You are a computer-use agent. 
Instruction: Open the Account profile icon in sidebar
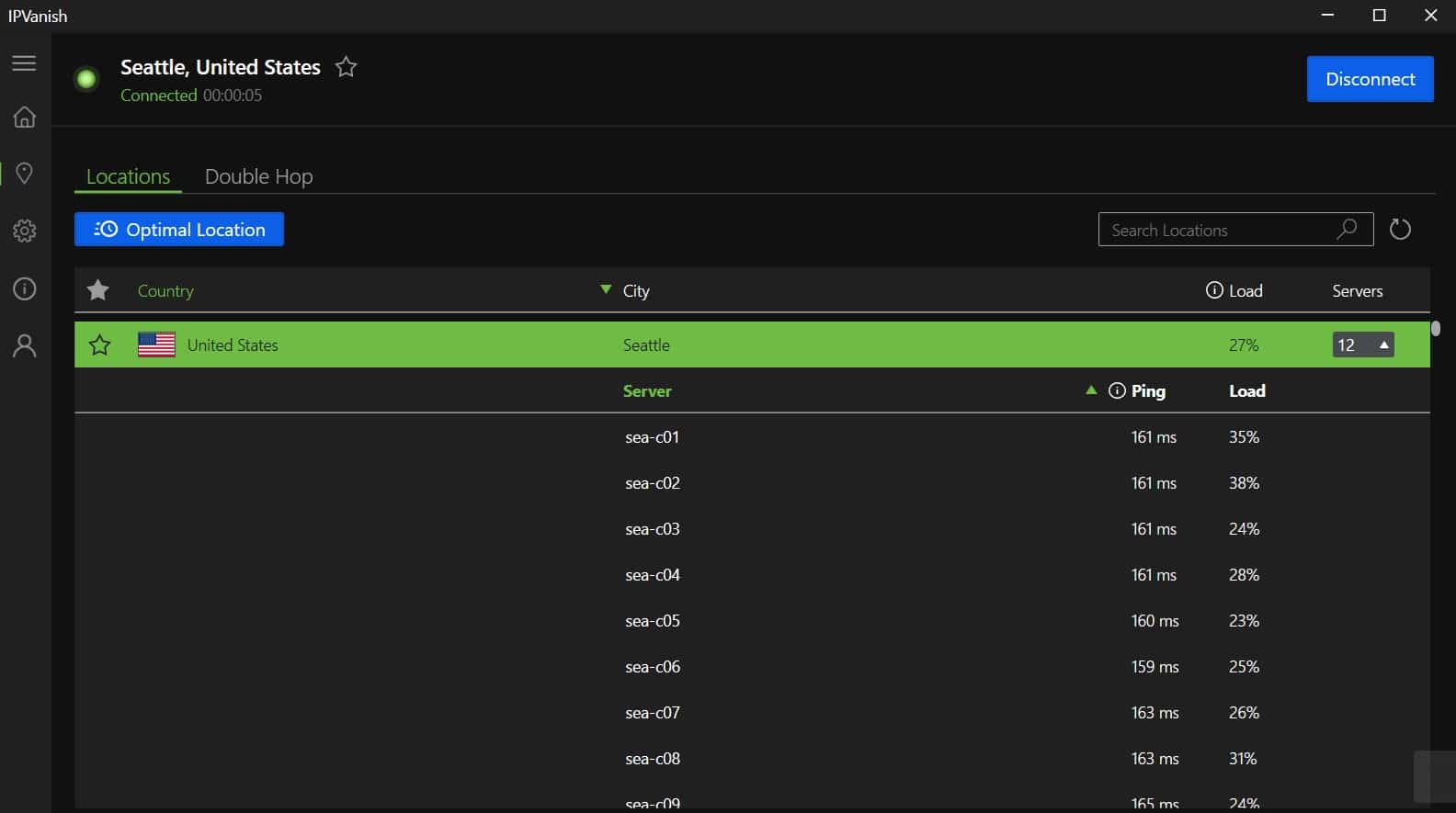click(x=25, y=345)
